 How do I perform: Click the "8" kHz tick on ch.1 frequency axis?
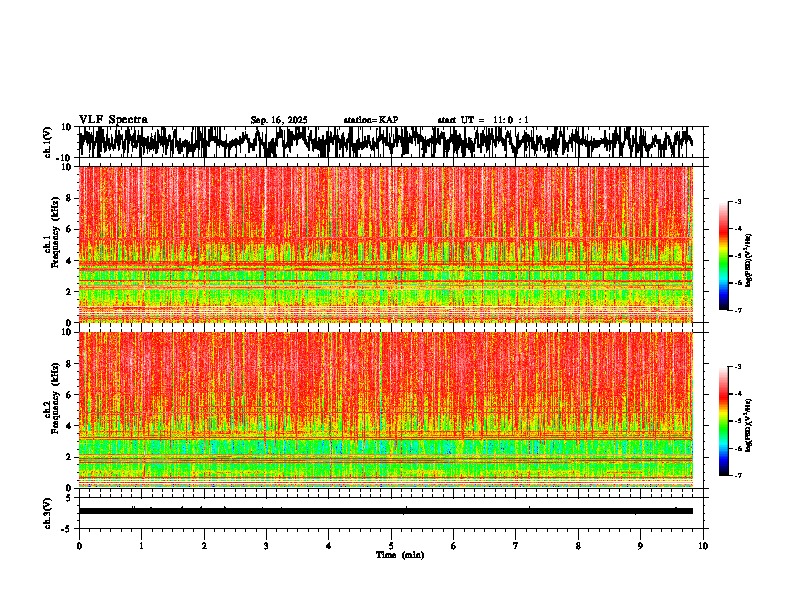coord(70,198)
